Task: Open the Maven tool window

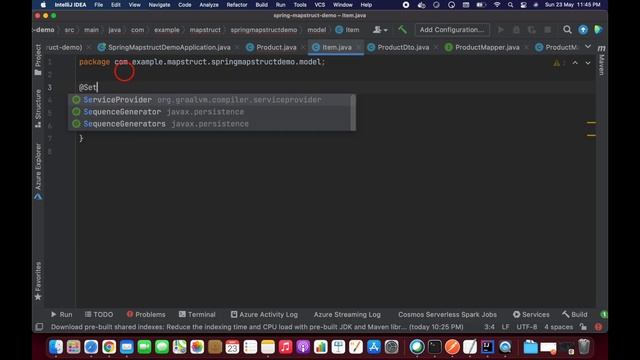Action: pyautogui.click(x=601, y=61)
